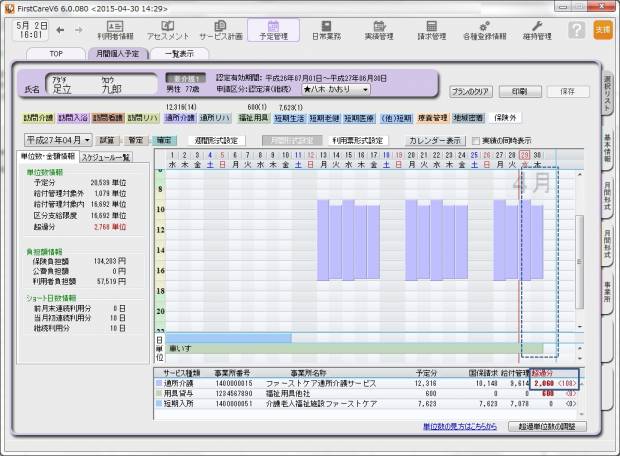
Task: Open the アセスメント module
Action: [x=167, y=30]
